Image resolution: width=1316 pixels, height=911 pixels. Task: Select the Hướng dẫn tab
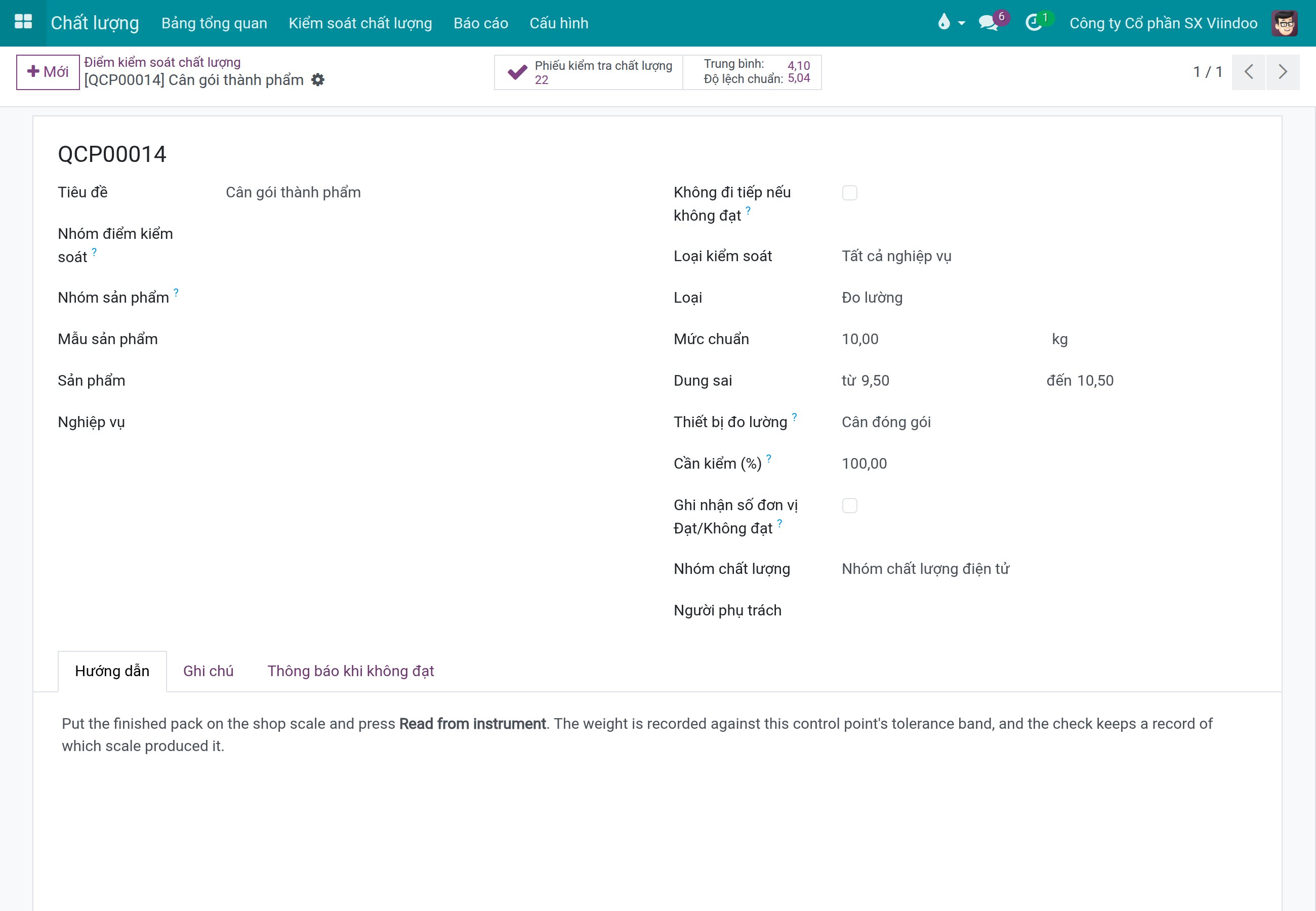point(112,671)
